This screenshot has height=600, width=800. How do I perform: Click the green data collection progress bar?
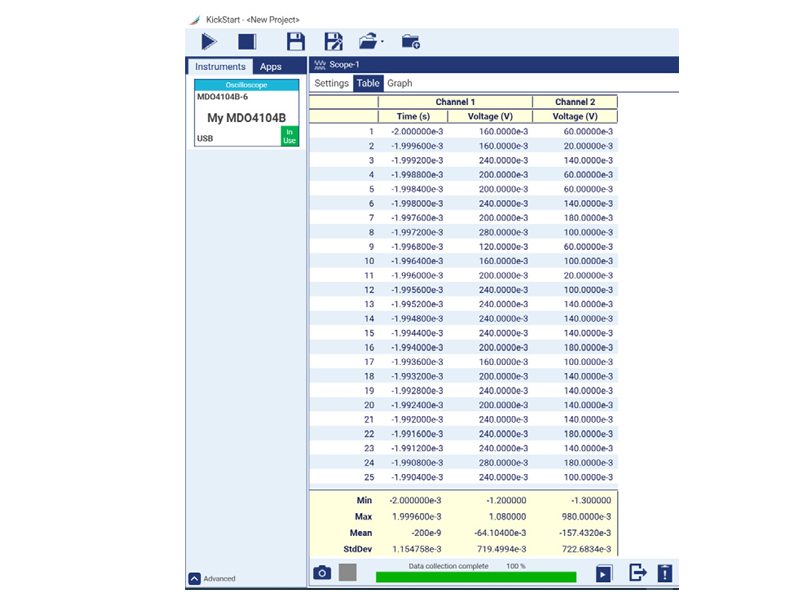click(475, 577)
